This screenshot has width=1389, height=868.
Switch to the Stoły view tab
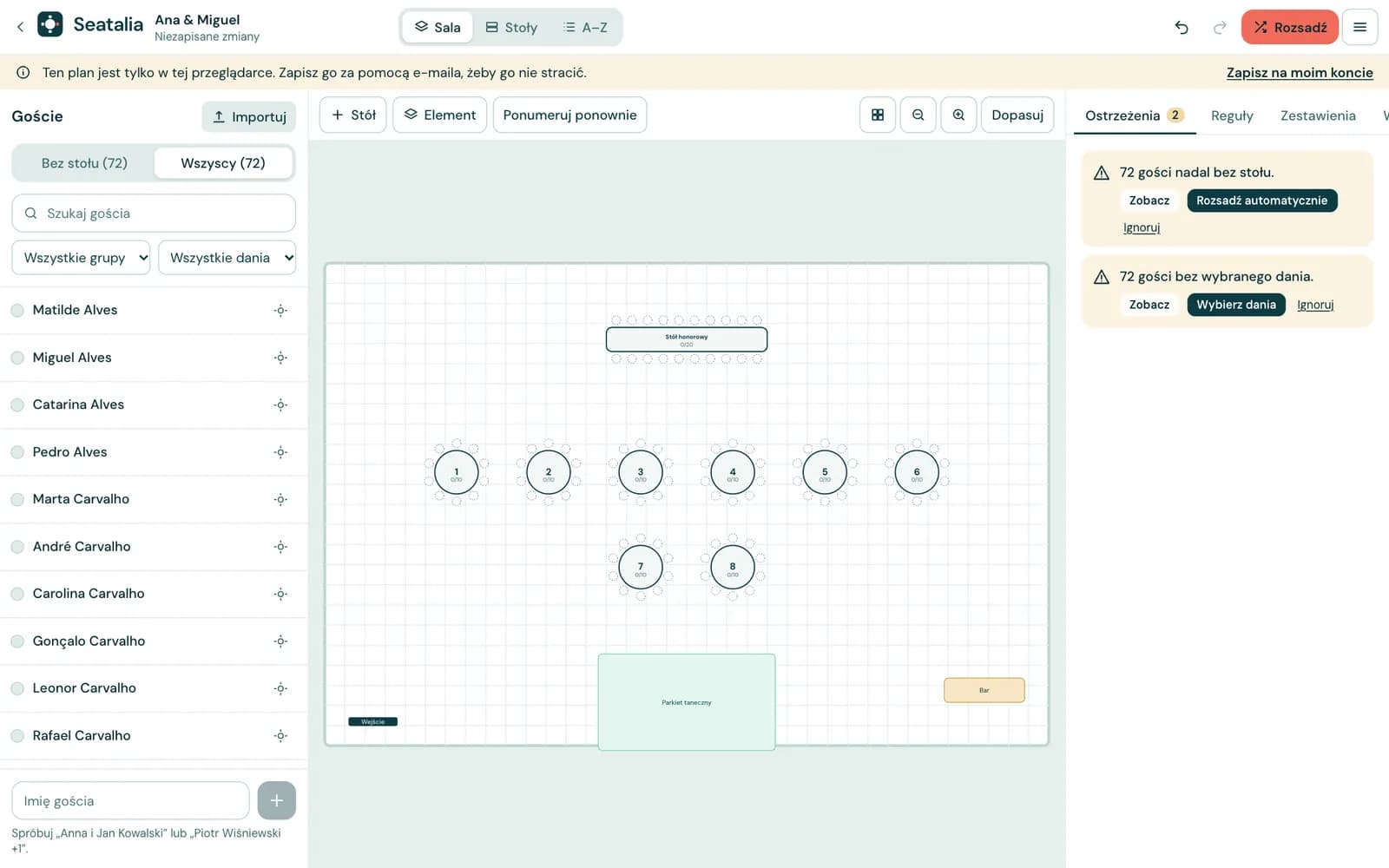pos(511,28)
